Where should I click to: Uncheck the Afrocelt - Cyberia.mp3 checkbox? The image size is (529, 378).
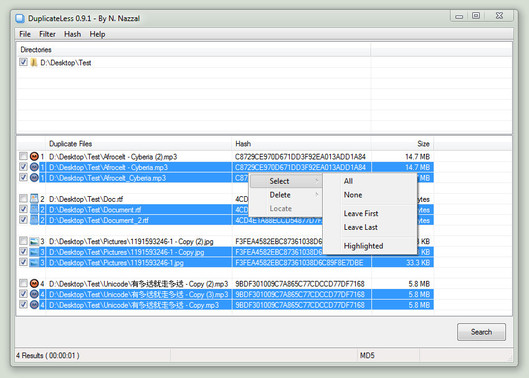(23, 167)
